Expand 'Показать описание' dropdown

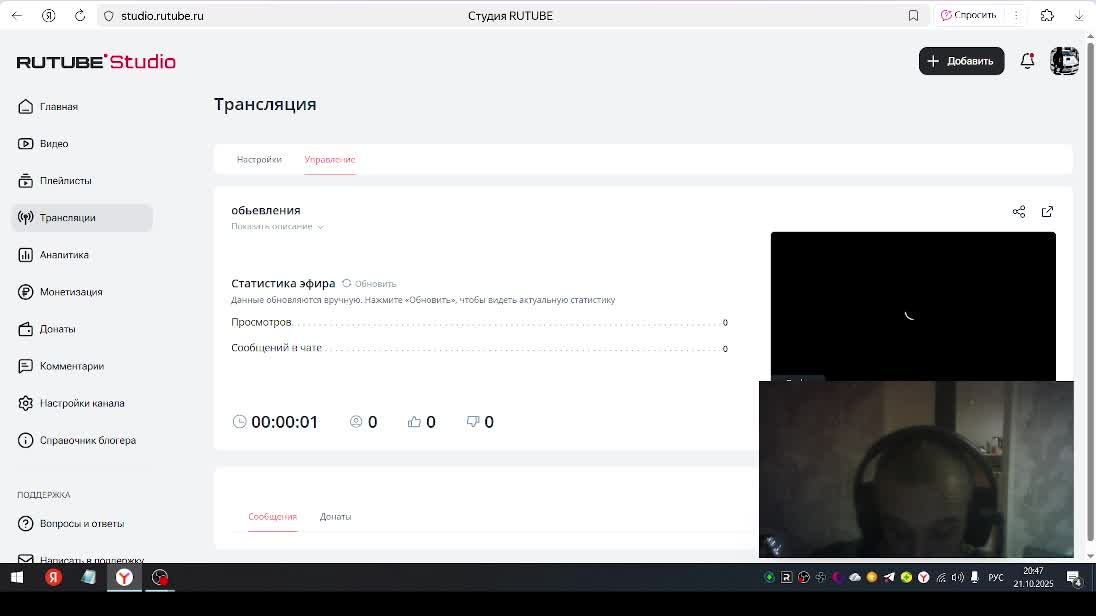[x=277, y=227]
